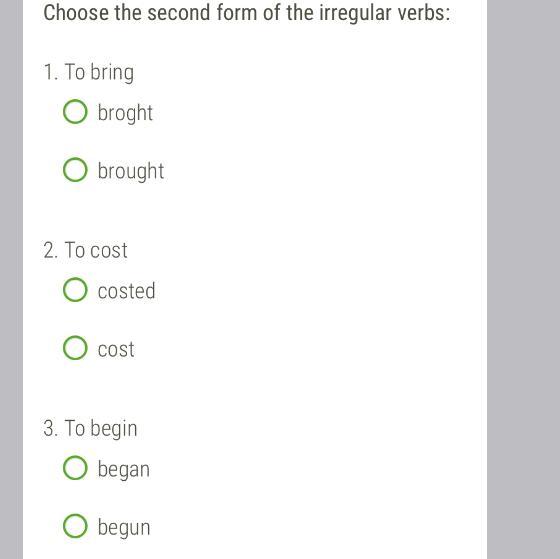
Task: Click the 'begun' option label text
Action: point(124,528)
